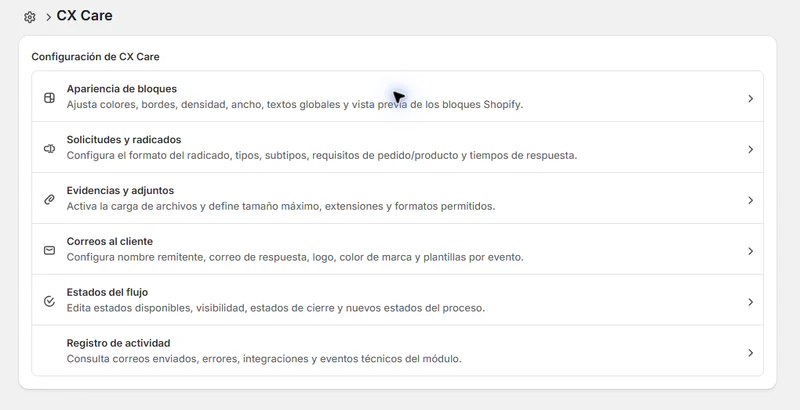Click the Configuración de CX Care heading
Image resolution: width=800 pixels, height=410 pixels.
[x=95, y=57]
